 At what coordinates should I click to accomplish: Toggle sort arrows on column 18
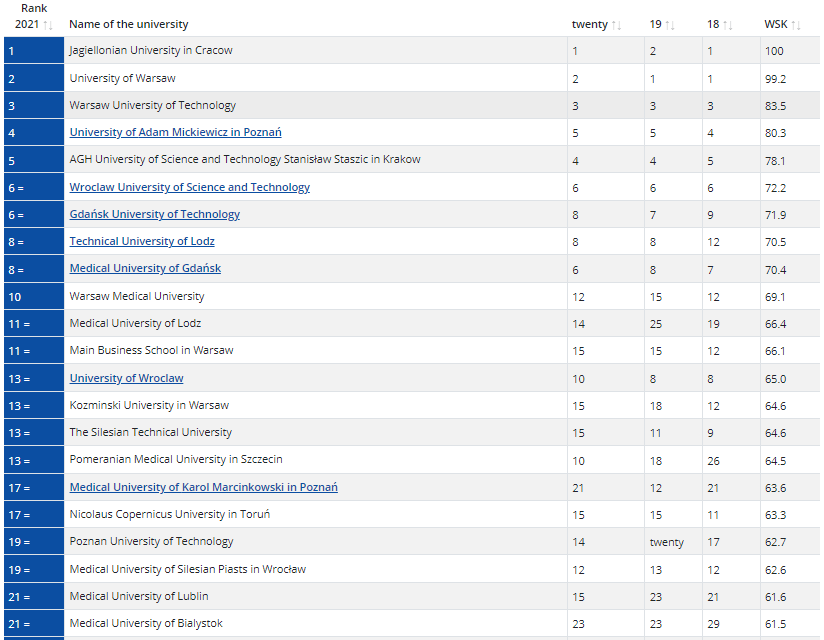point(727,25)
